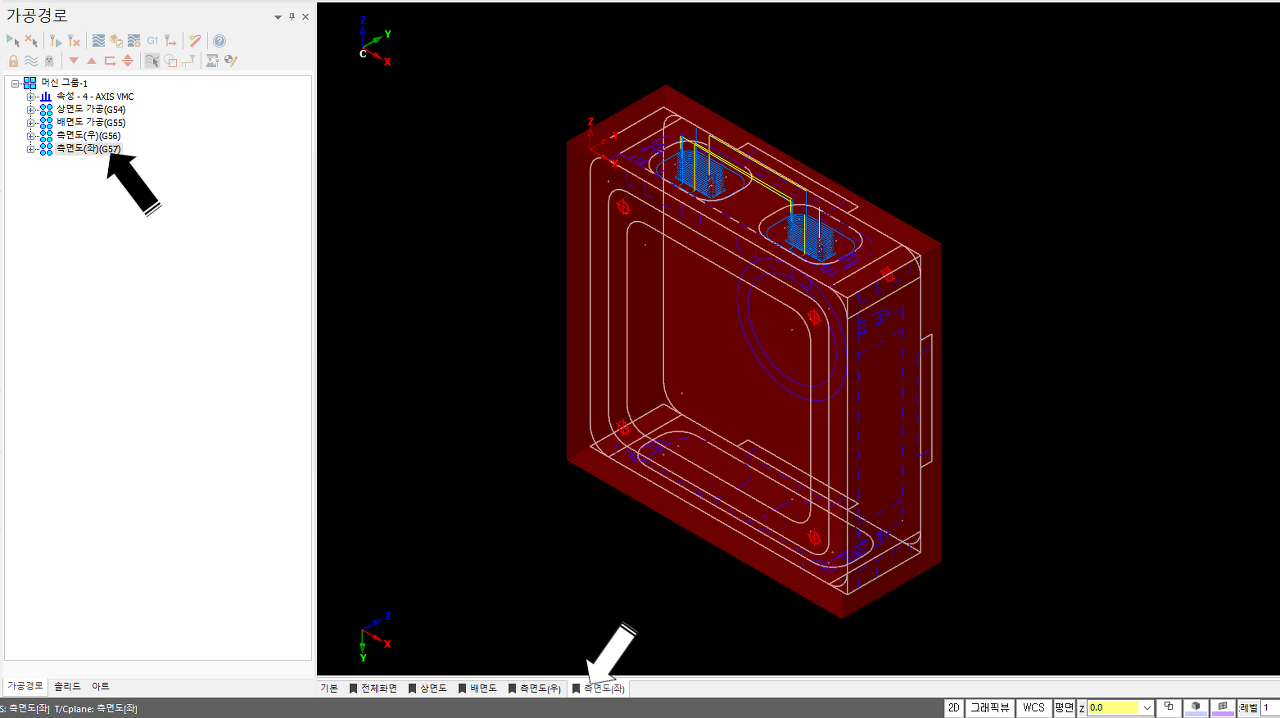
Task: Switch to 솔리드 manager tab
Action: click(67, 686)
